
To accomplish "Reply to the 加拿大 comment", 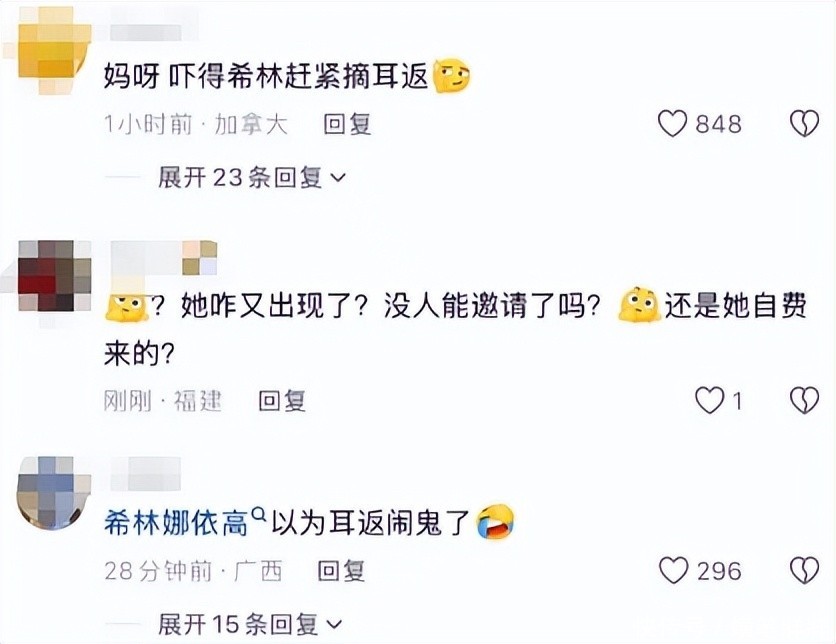I will pos(347,124).
